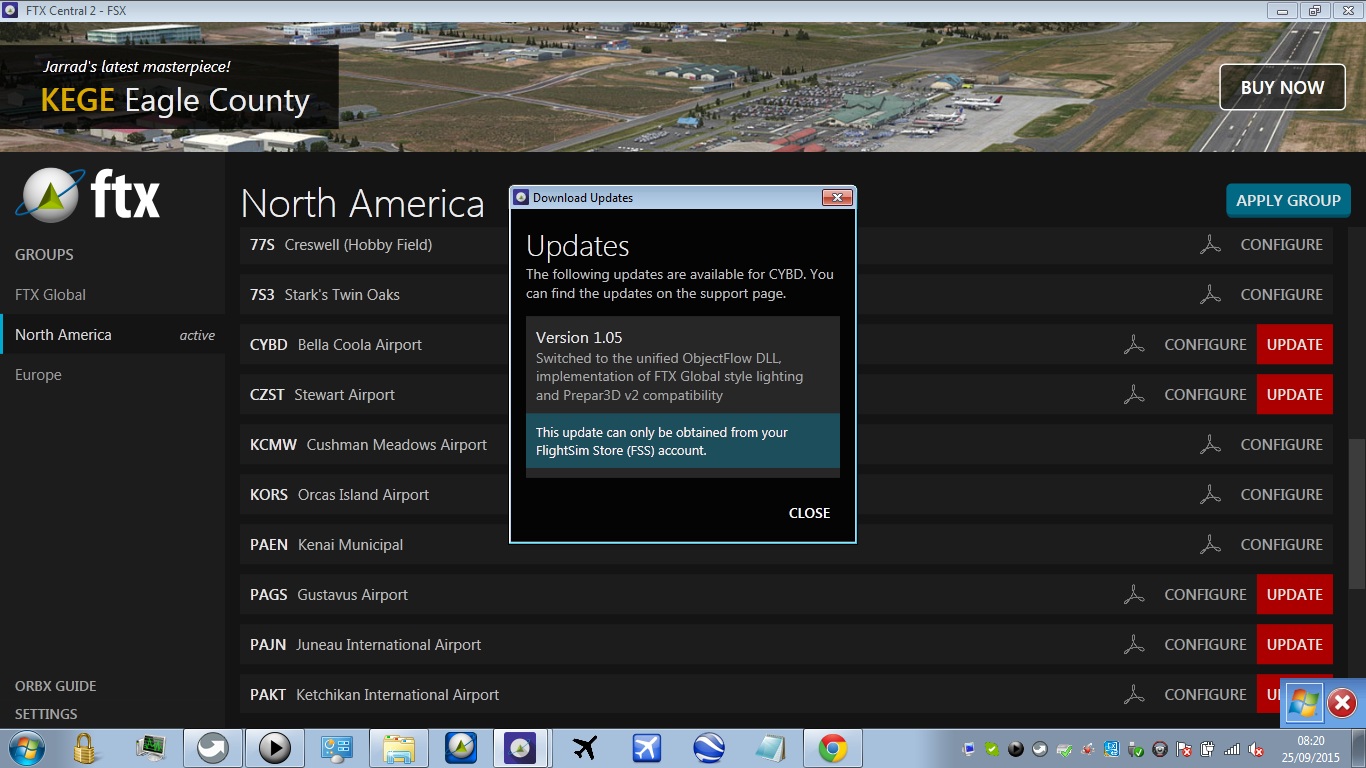Click the PDF icon in the PAKT Ketchikan row
Image resolution: width=1366 pixels, height=768 pixels.
click(x=1134, y=695)
